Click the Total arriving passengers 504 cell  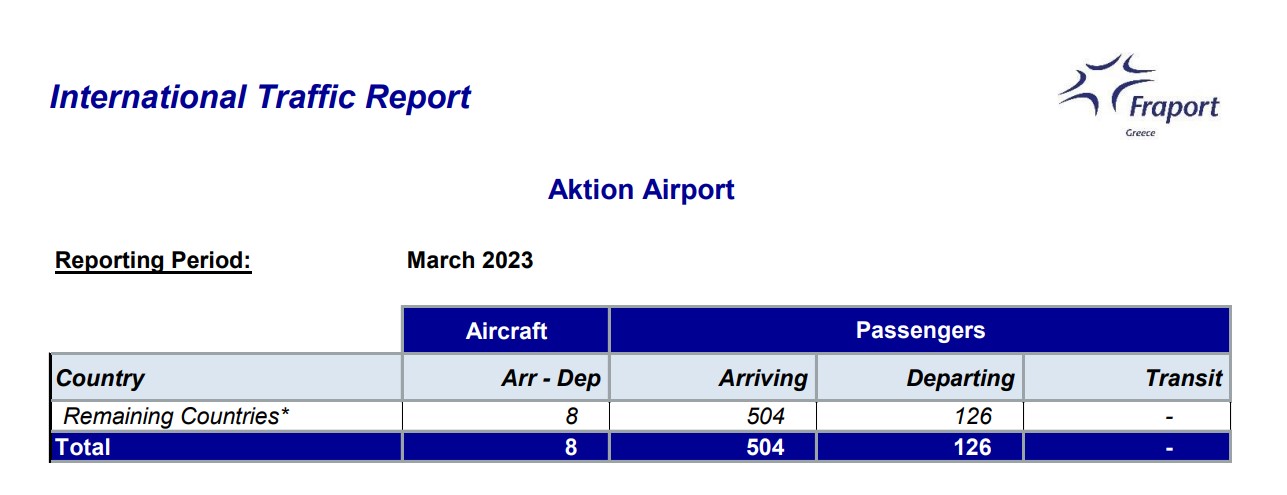tap(713, 447)
